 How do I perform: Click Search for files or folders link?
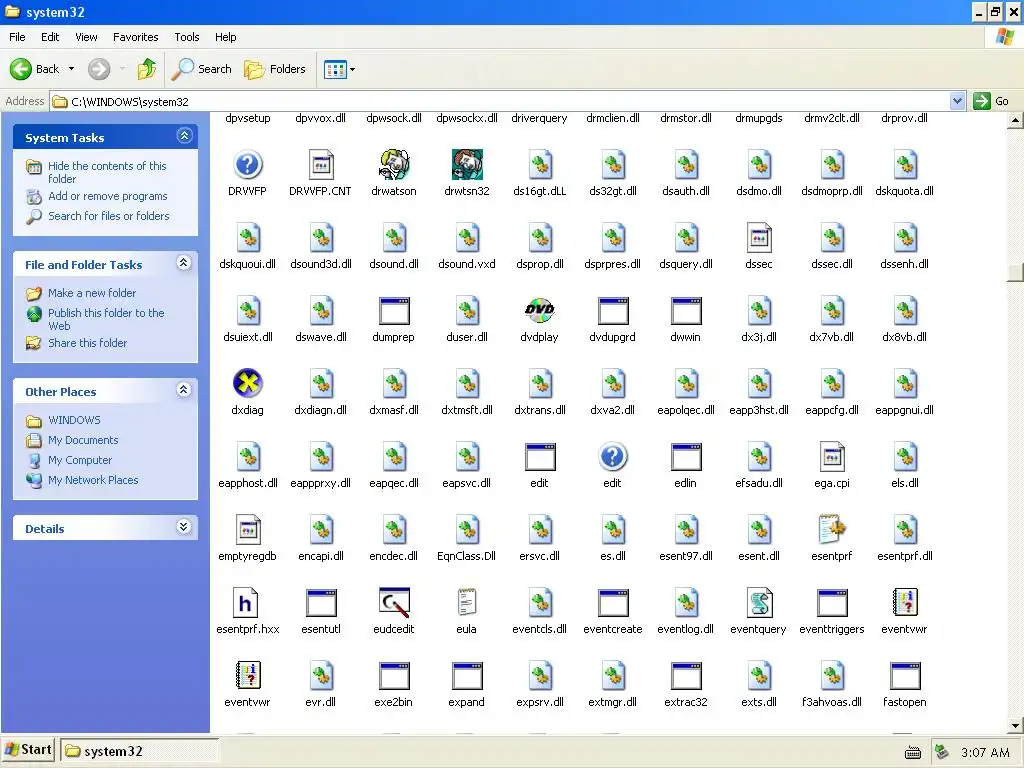click(x=108, y=216)
